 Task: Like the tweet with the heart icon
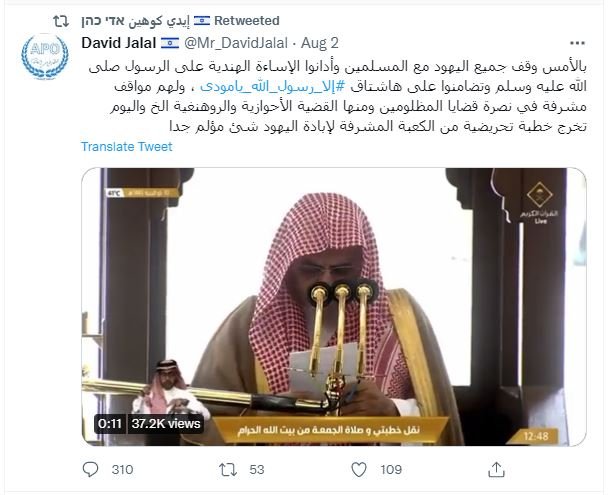tap(359, 469)
